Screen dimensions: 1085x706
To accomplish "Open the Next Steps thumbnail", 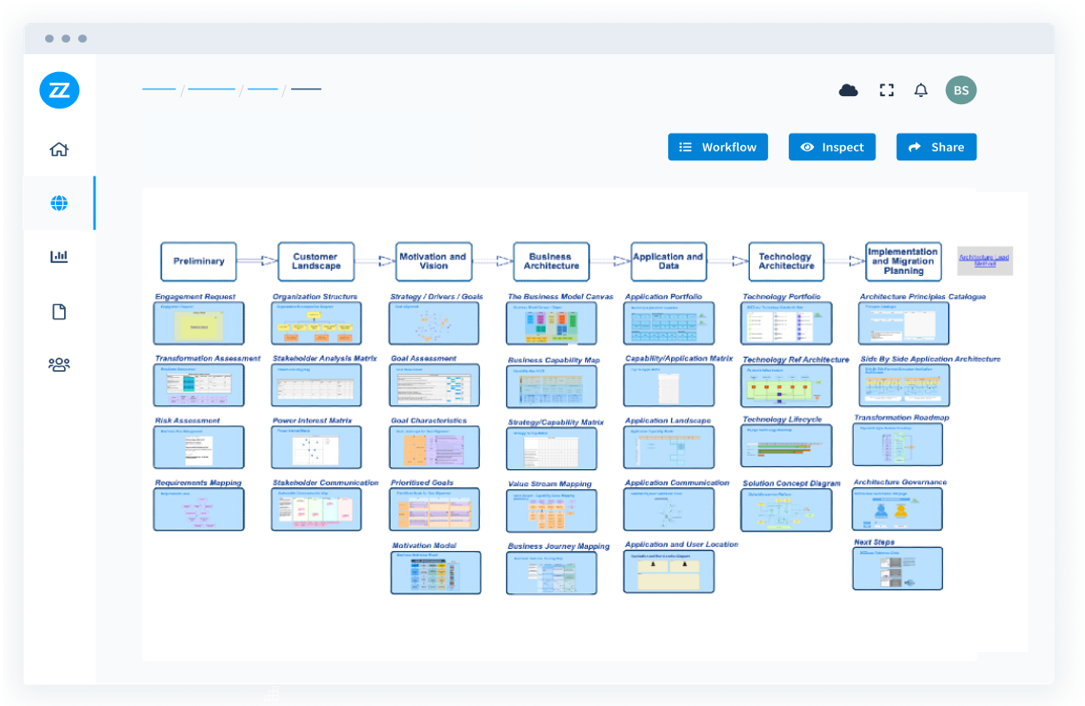I will pyautogui.click(x=897, y=568).
